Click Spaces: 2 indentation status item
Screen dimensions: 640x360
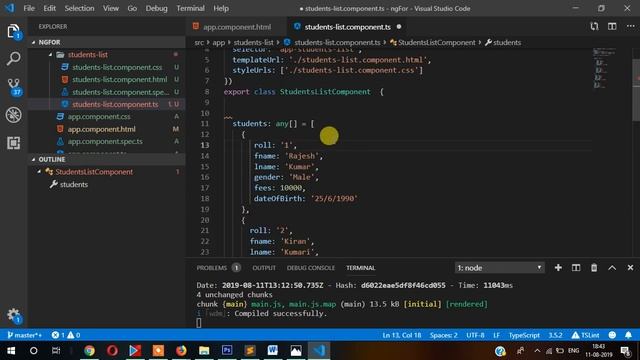click(443, 335)
